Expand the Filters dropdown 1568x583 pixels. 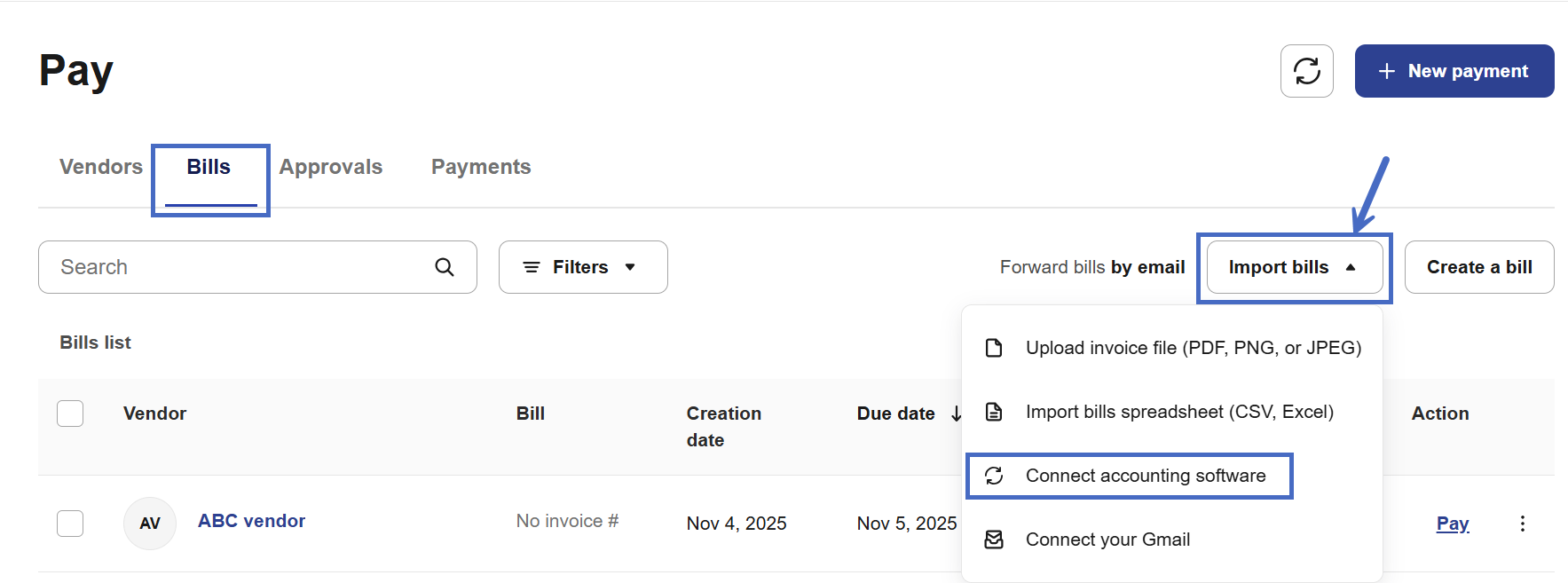(582, 267)
